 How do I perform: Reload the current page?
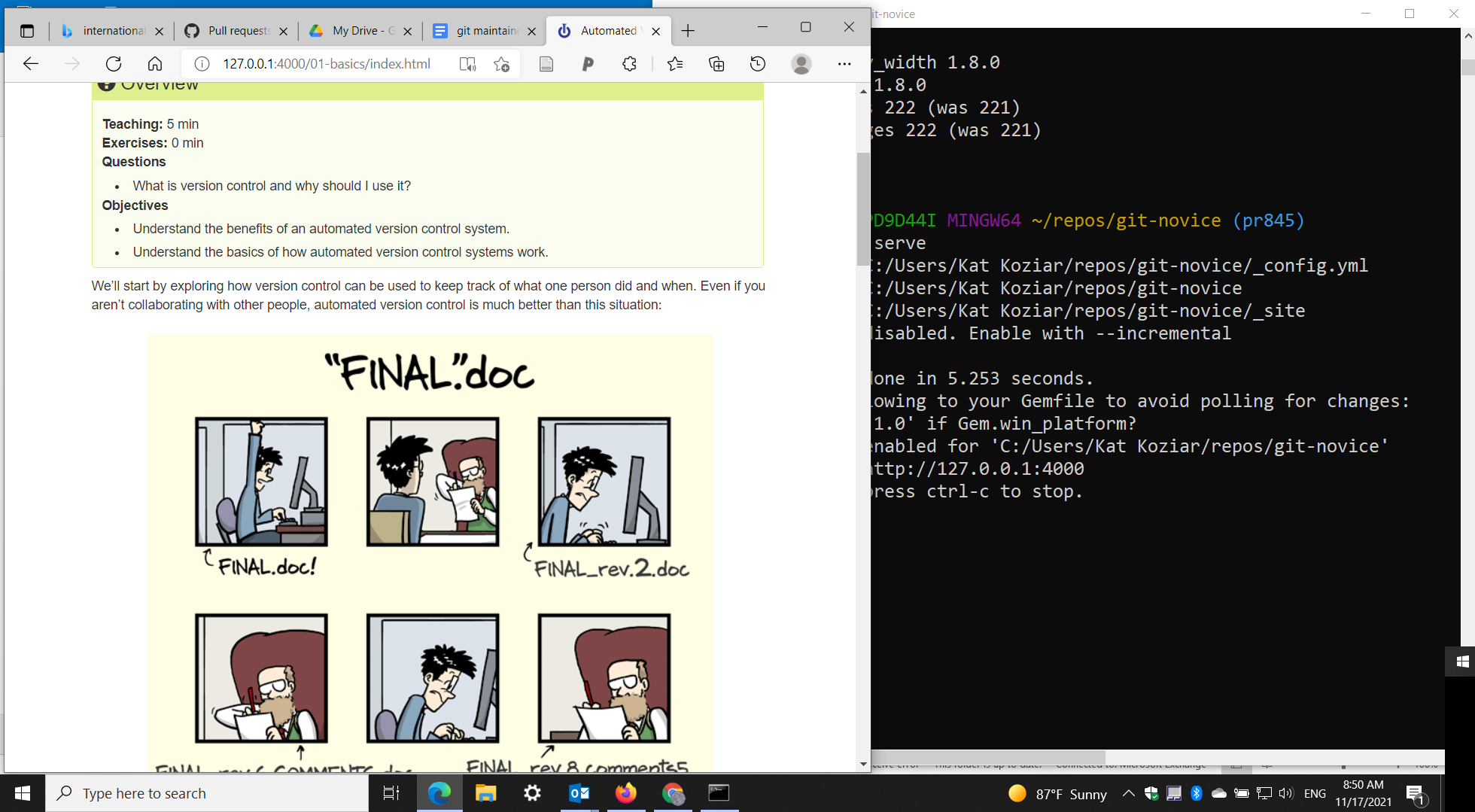click(x=114, y=64)
